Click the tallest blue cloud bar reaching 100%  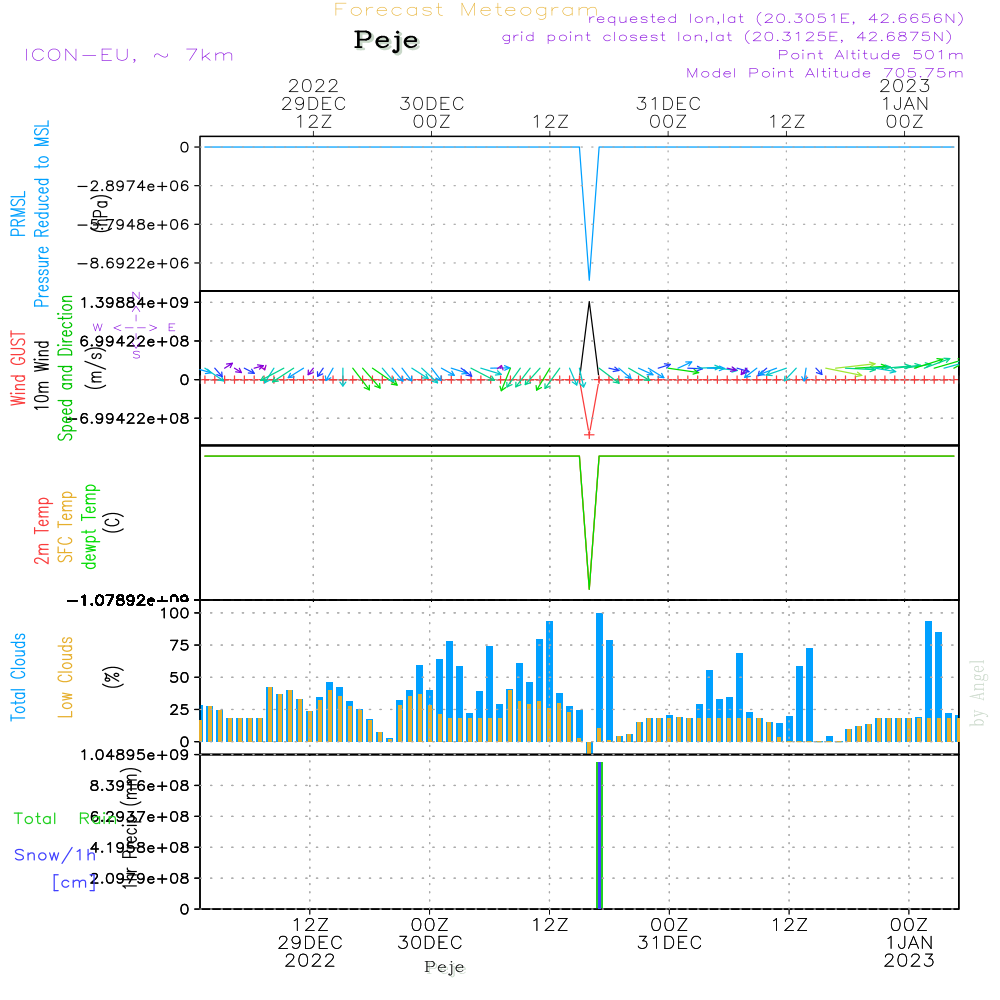pyautogui.click(x=599, y=677)
